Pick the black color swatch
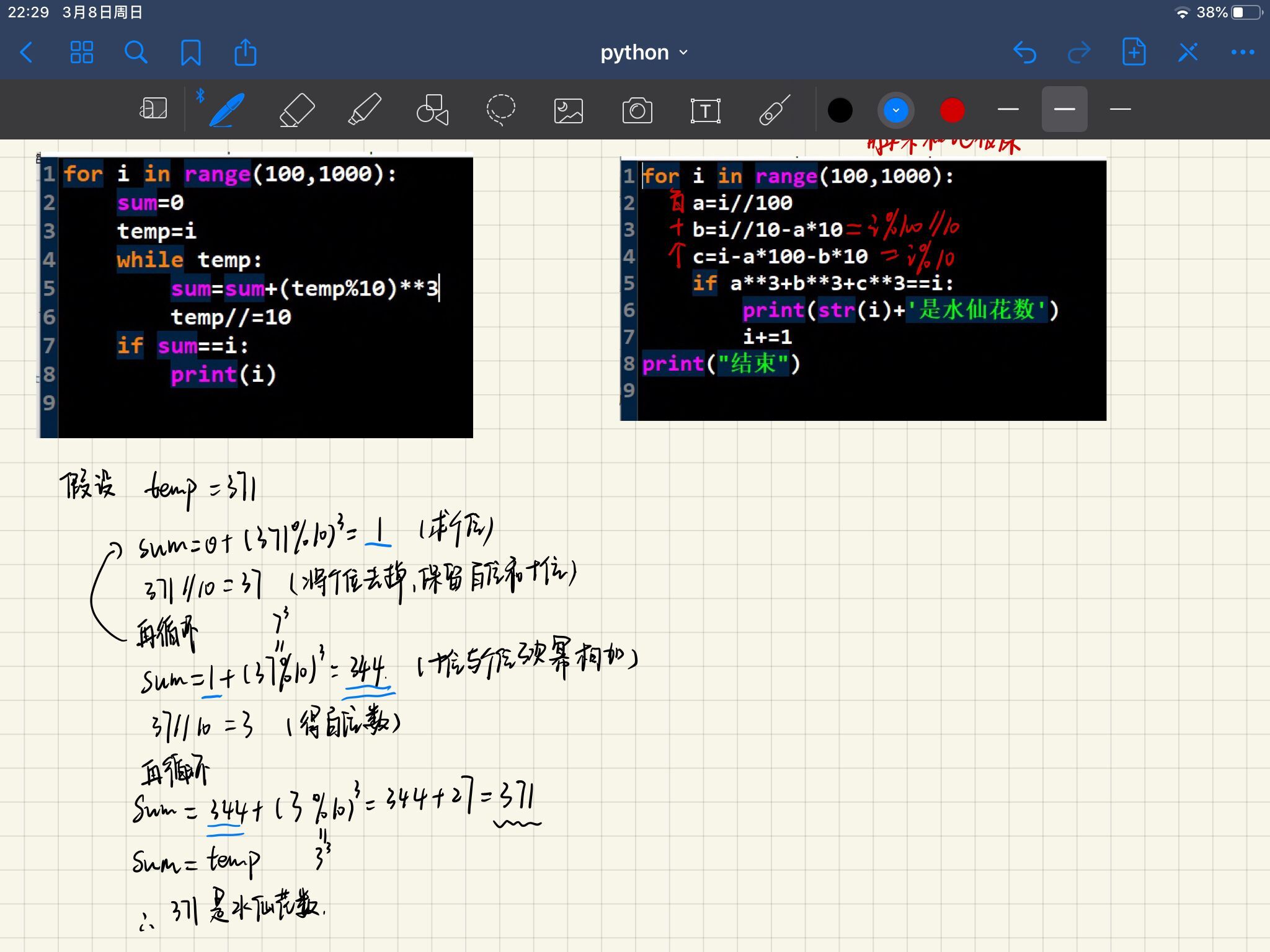Viewport: 1270px width, 952px height. point(840,110)
